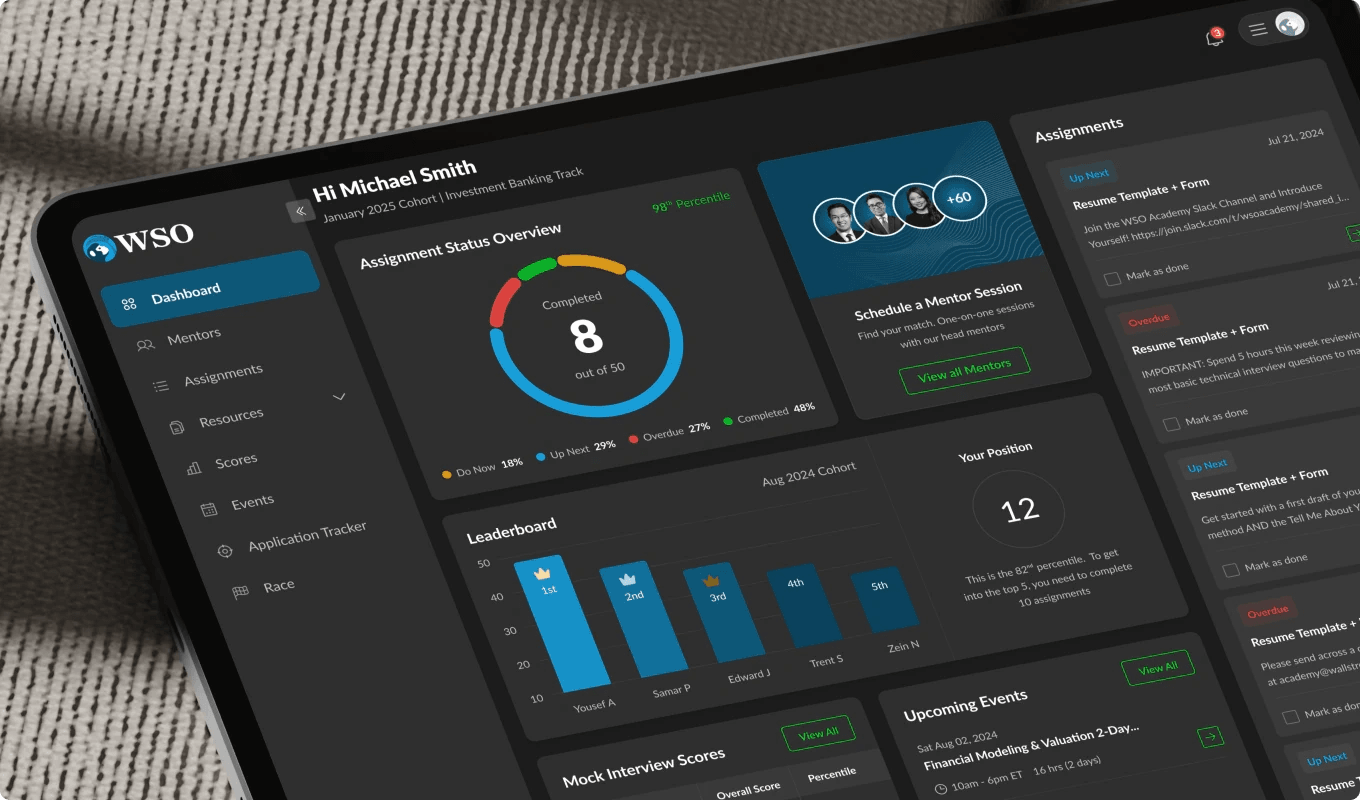This screenshot has height=800, width=1360.
Task: Click the Yousef A leaderboard name
Action: pyautogui.click(x=594, y=705)
